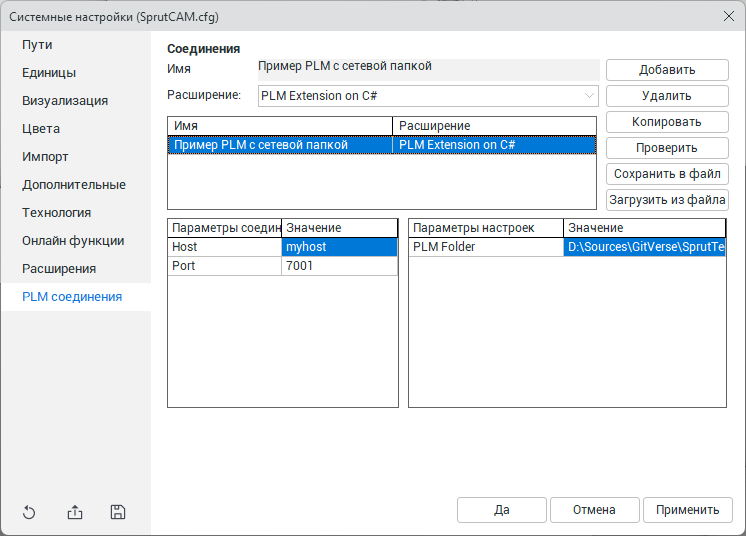Open the Импорт section
The width and height of the screenshot is (746, 536).
(47, 157)
